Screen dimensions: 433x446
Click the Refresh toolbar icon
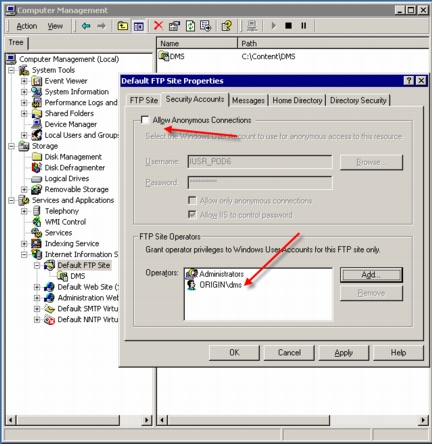coord(190,26)
